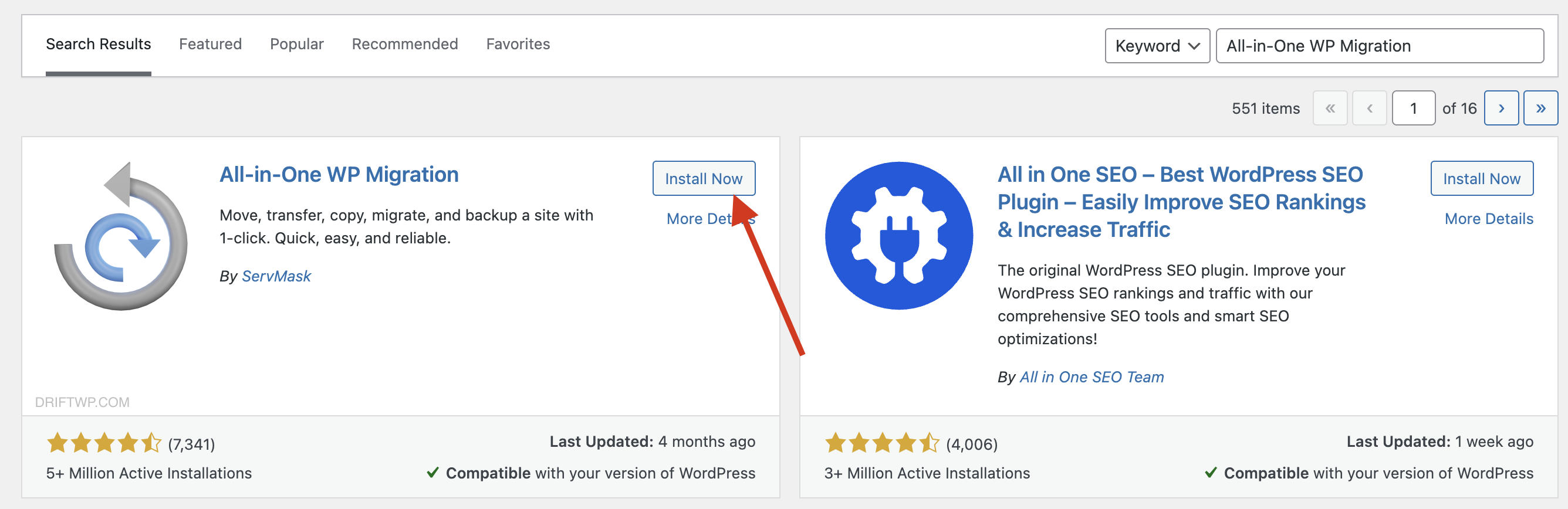
Task: Click the plugin search input field
Action: pos(1379,46)
